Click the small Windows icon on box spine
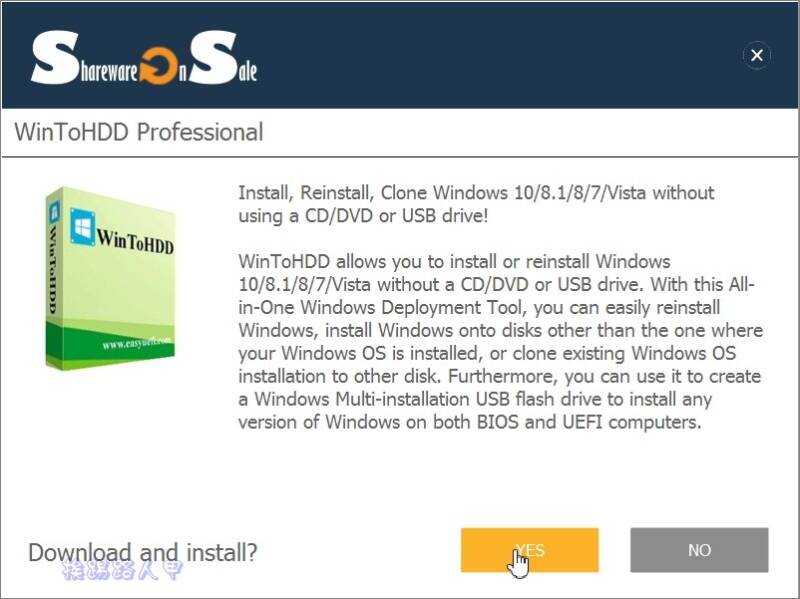800x599 pixels. [54, 211]
